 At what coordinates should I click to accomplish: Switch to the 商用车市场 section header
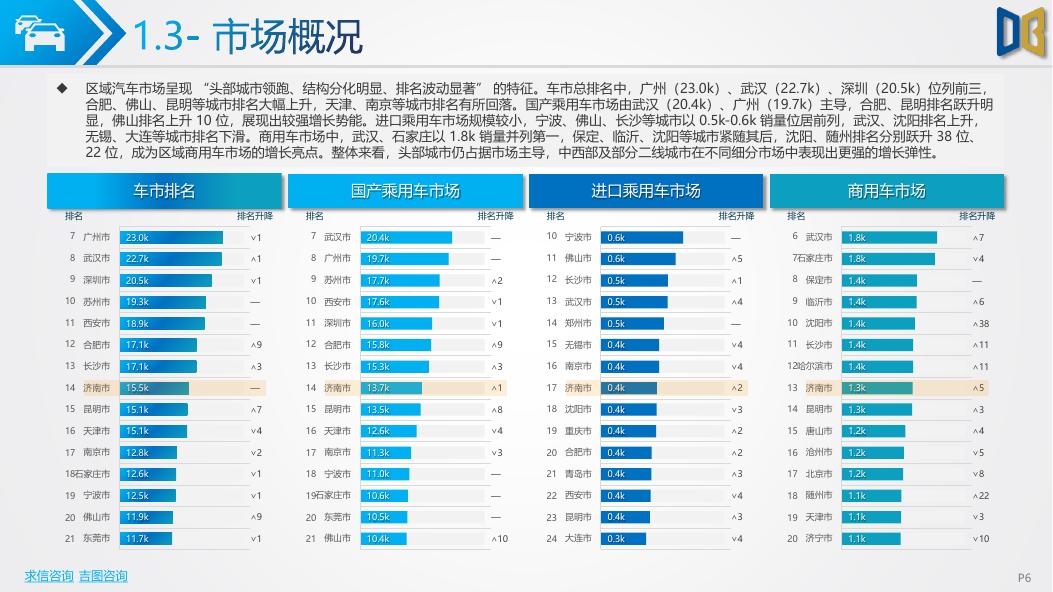coord(886,190)
